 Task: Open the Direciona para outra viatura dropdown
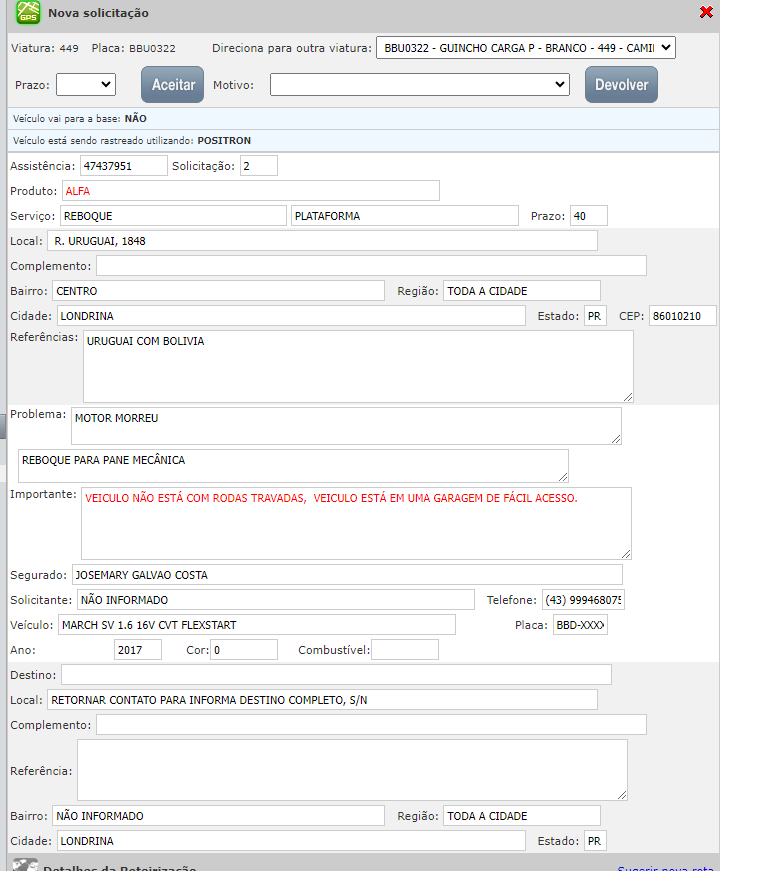(x=525, y=48)
